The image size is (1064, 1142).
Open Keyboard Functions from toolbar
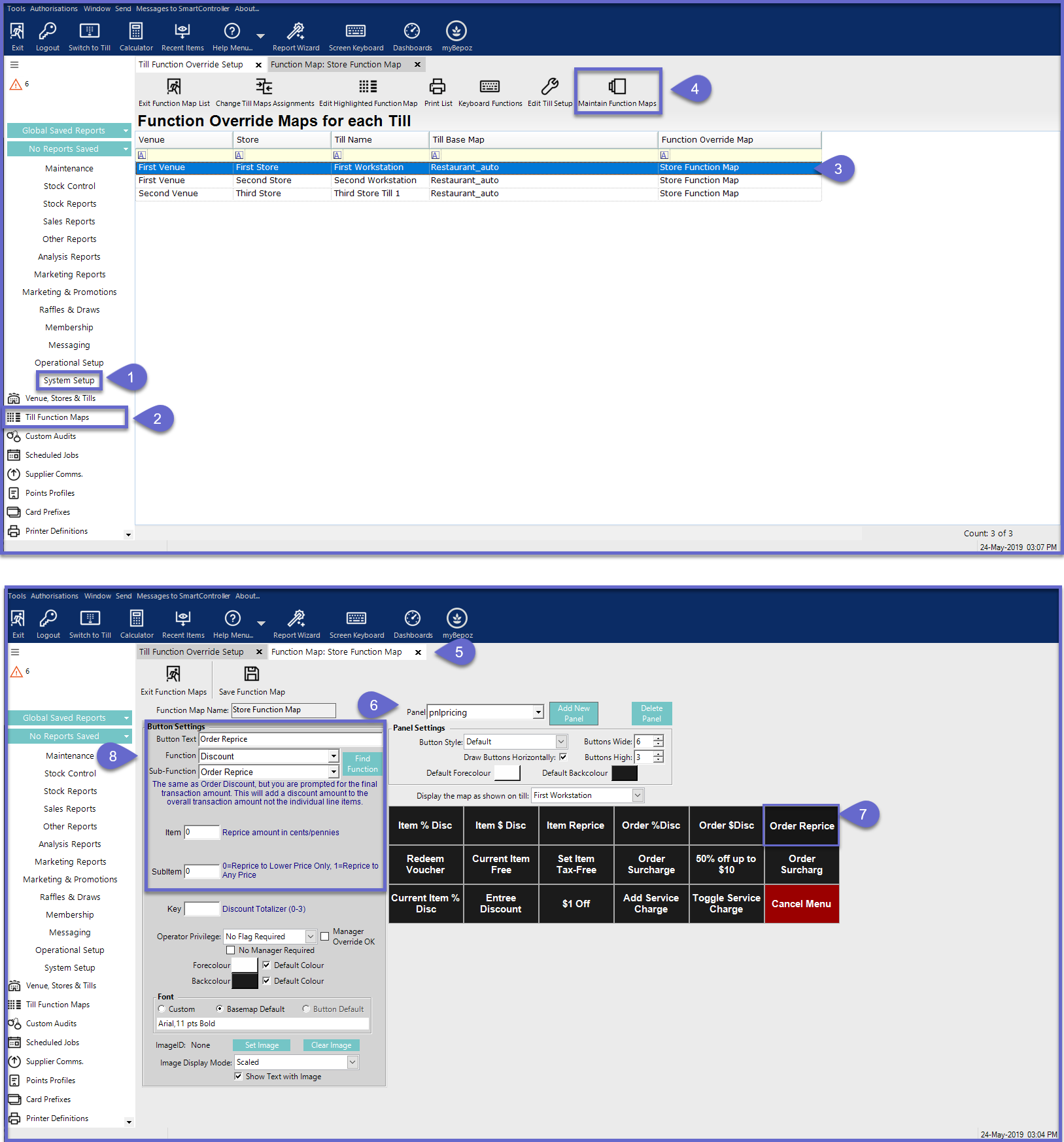click(x=490, y=87)
